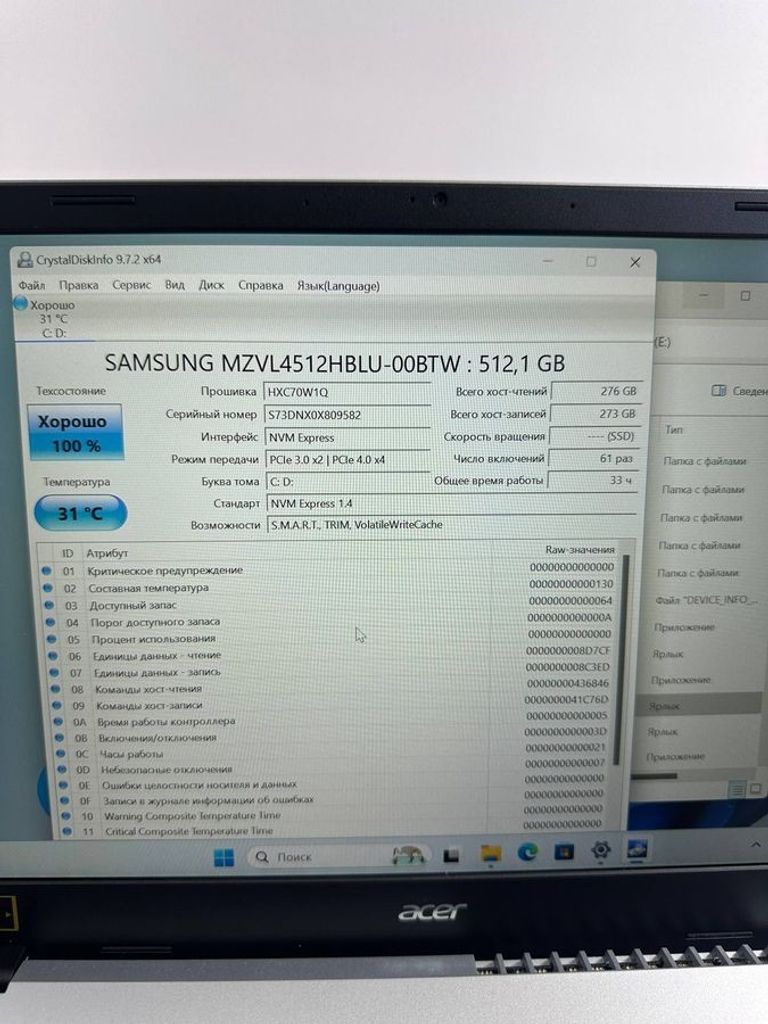
Task: Click the serial number field S73DNX0X809582
Action: tap(346, 414)
